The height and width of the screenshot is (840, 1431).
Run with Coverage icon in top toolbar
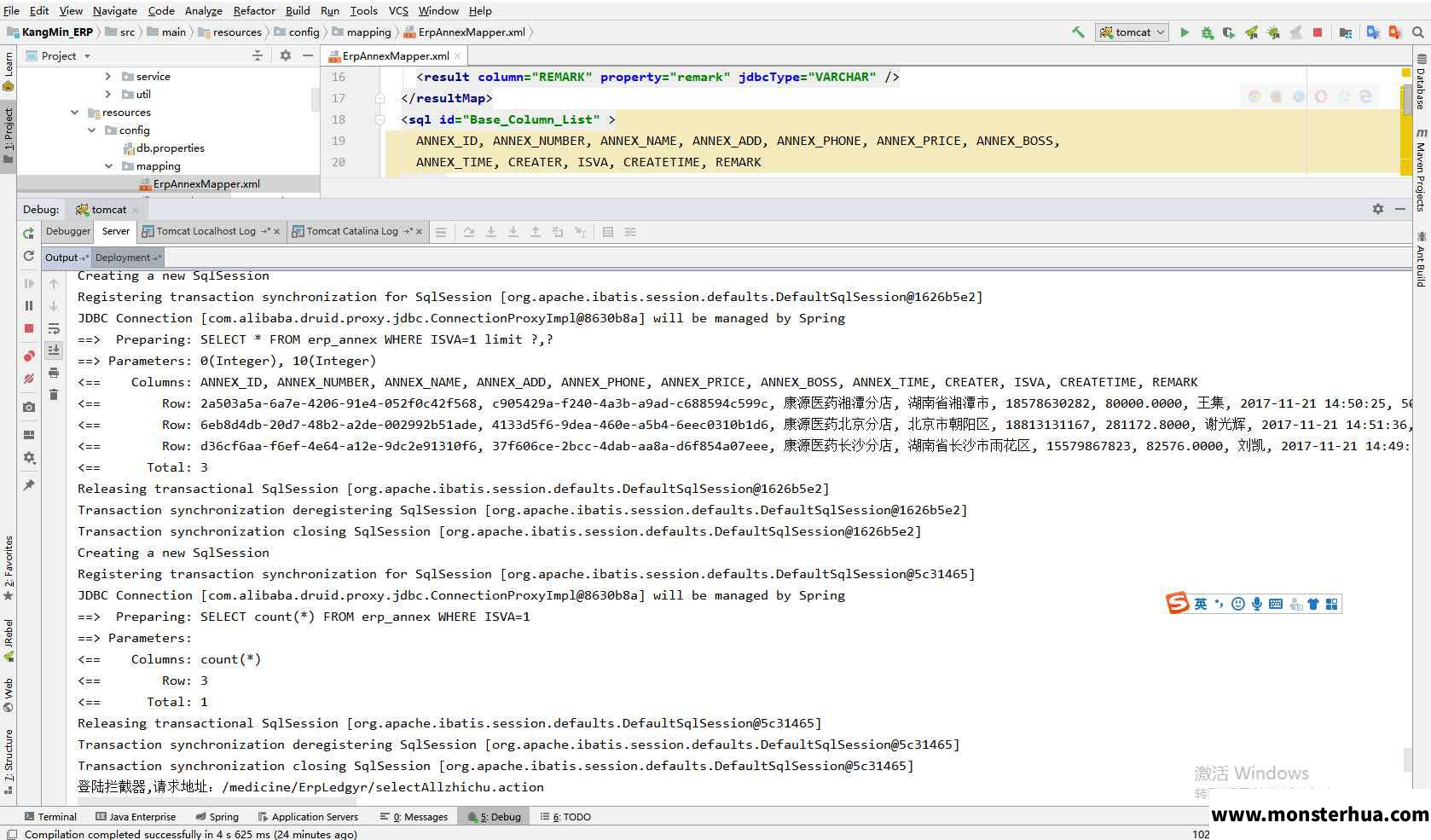[x=1229, y=32]
